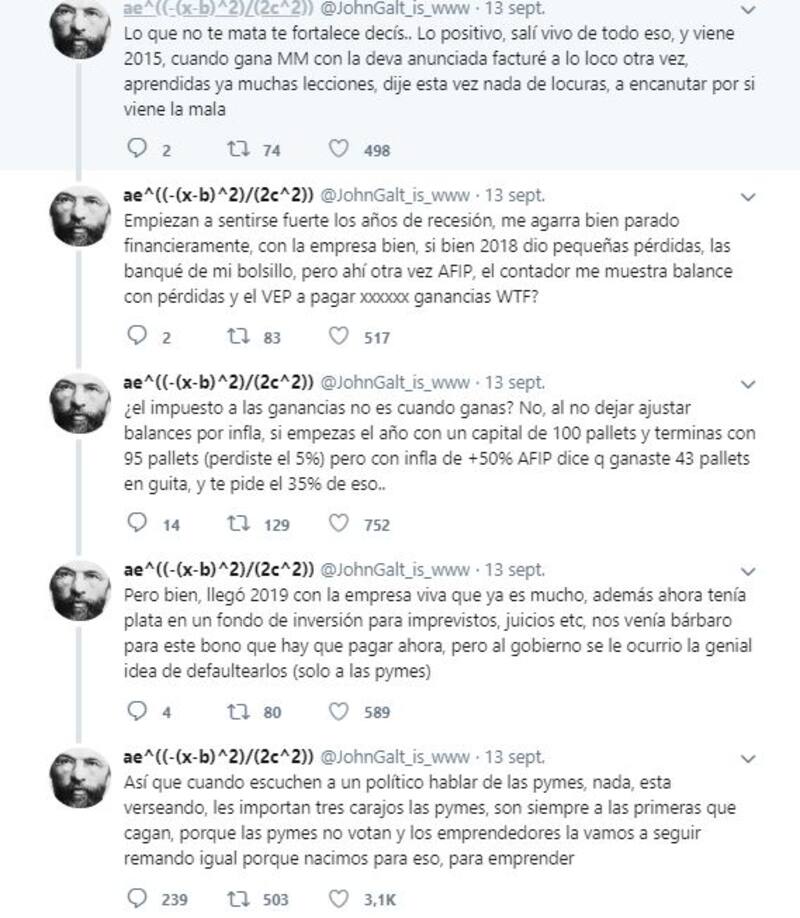Open @JohnGalt_is_www profile from the recesión tweet
This screenshot has width=800, height=918.
pyautogui.click(x=395, y=195)
